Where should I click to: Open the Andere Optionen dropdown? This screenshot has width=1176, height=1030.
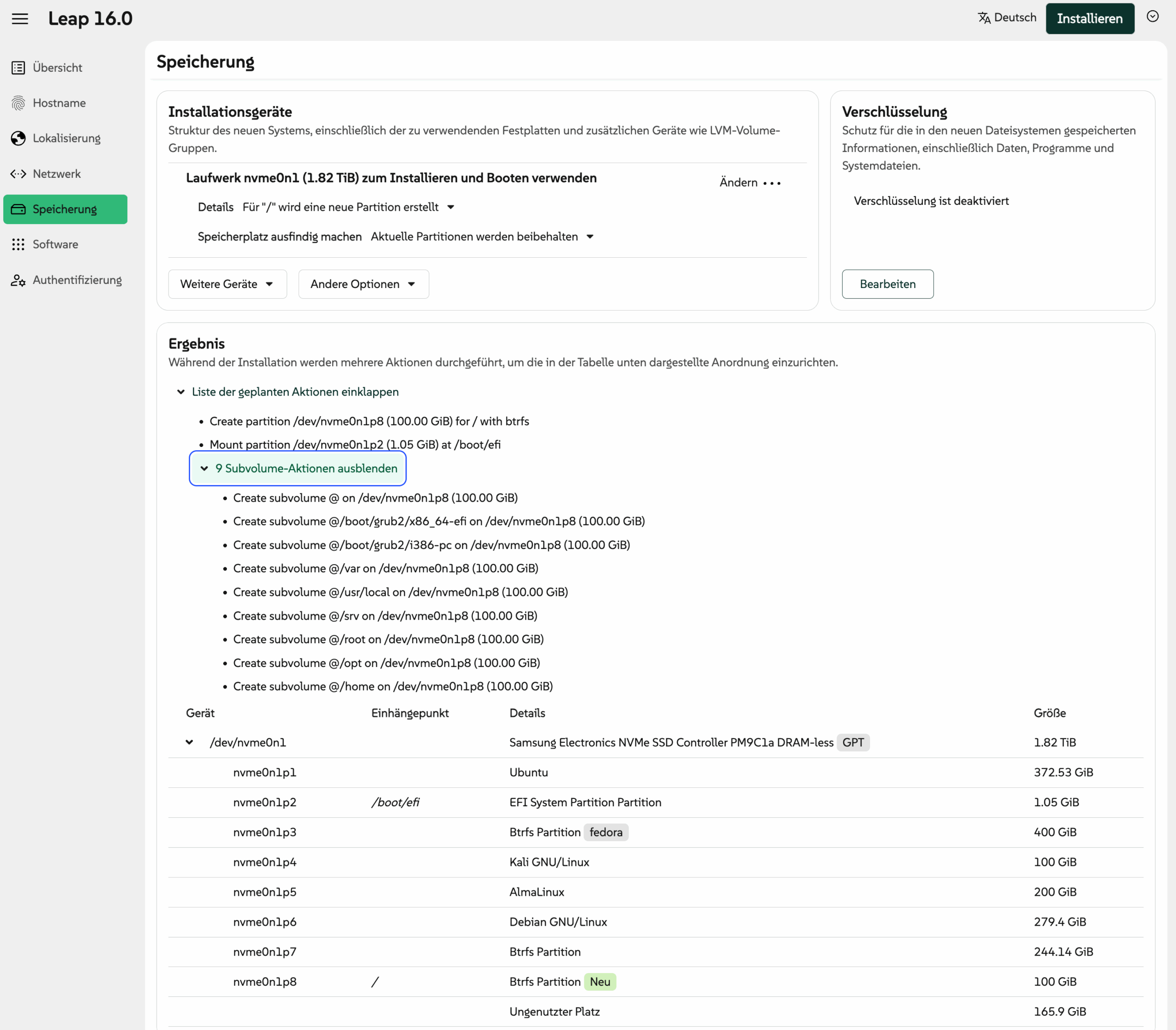(x=363, y=284)
